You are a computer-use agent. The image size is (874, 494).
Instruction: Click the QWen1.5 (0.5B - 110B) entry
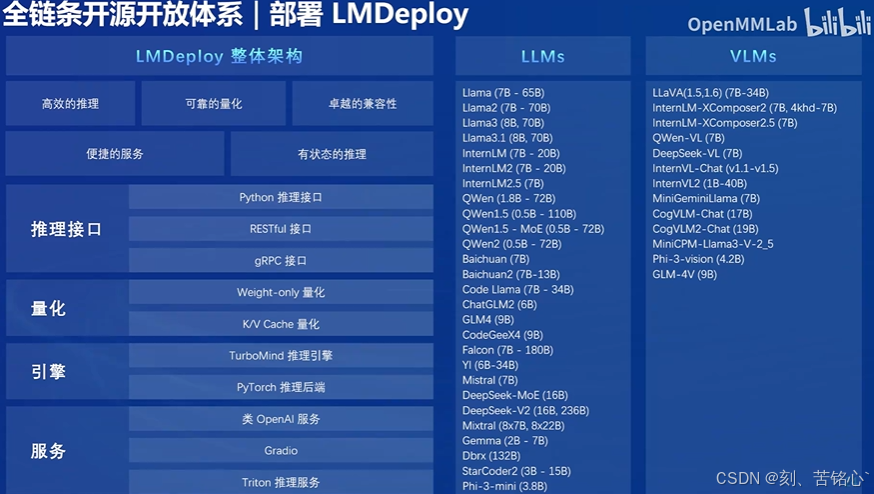519,214
